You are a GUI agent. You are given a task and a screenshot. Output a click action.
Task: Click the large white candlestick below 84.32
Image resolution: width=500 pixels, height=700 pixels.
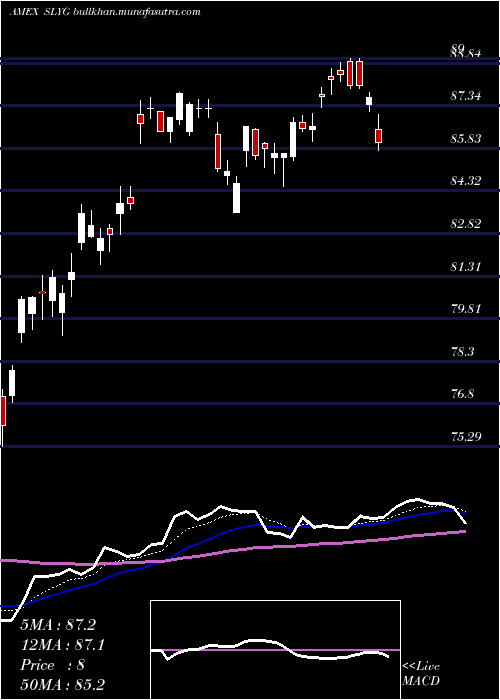236,197
